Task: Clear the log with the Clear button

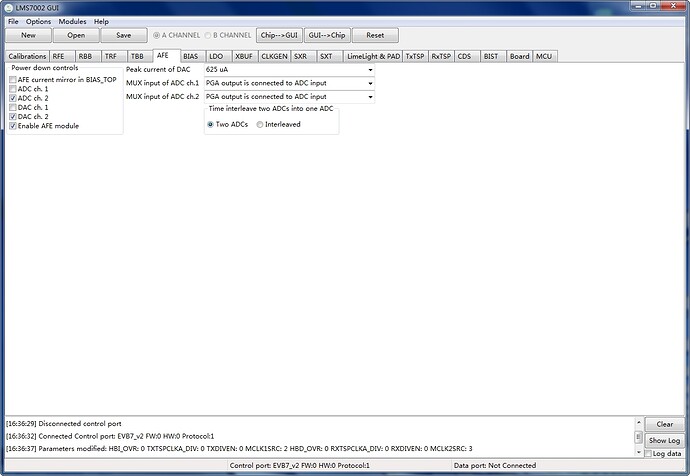Action: pos(664,424)
